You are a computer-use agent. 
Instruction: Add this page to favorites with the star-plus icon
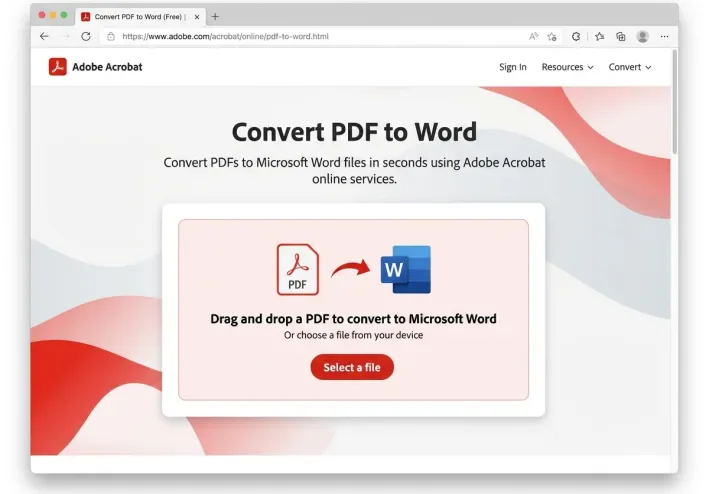pyautogui.click(x=552, y=37)
